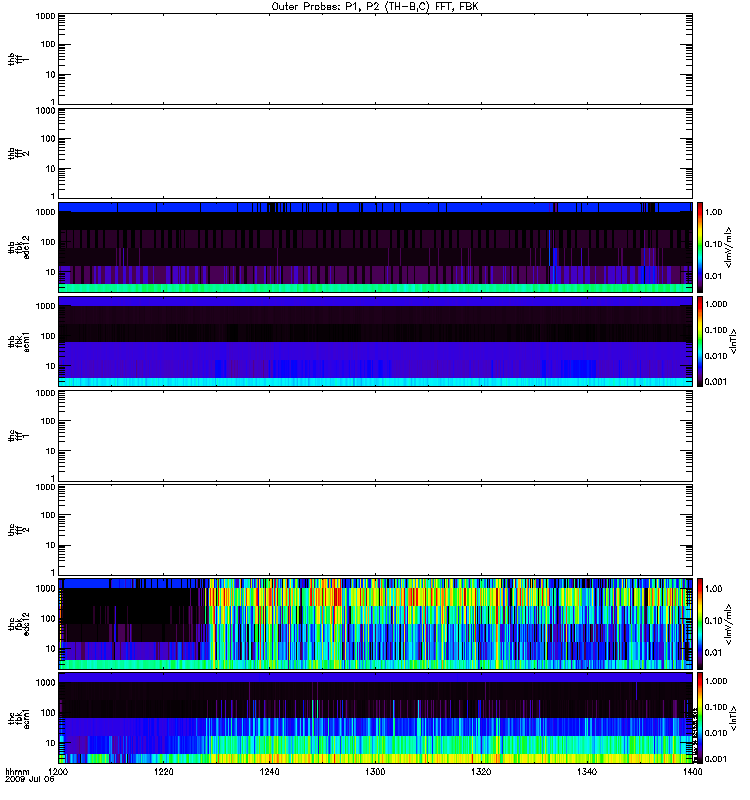This screenshot has width=750, height=800.
Task: Click the "0.01" value on thb edc12 color bar
Action: click(x=713, y=276)
